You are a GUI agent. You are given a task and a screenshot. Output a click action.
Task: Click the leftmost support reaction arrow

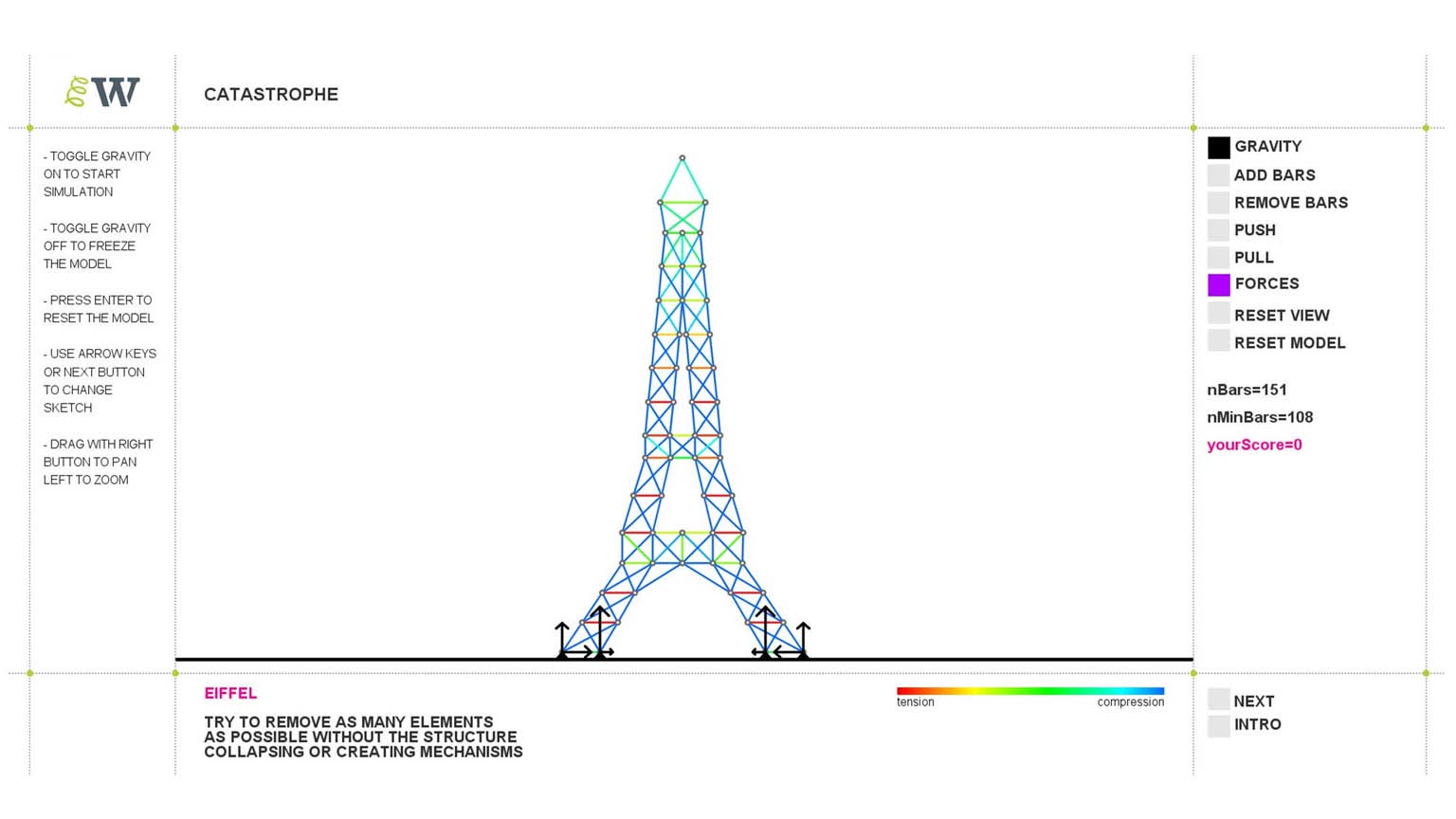pyautogui.click(x=562, y=639)
